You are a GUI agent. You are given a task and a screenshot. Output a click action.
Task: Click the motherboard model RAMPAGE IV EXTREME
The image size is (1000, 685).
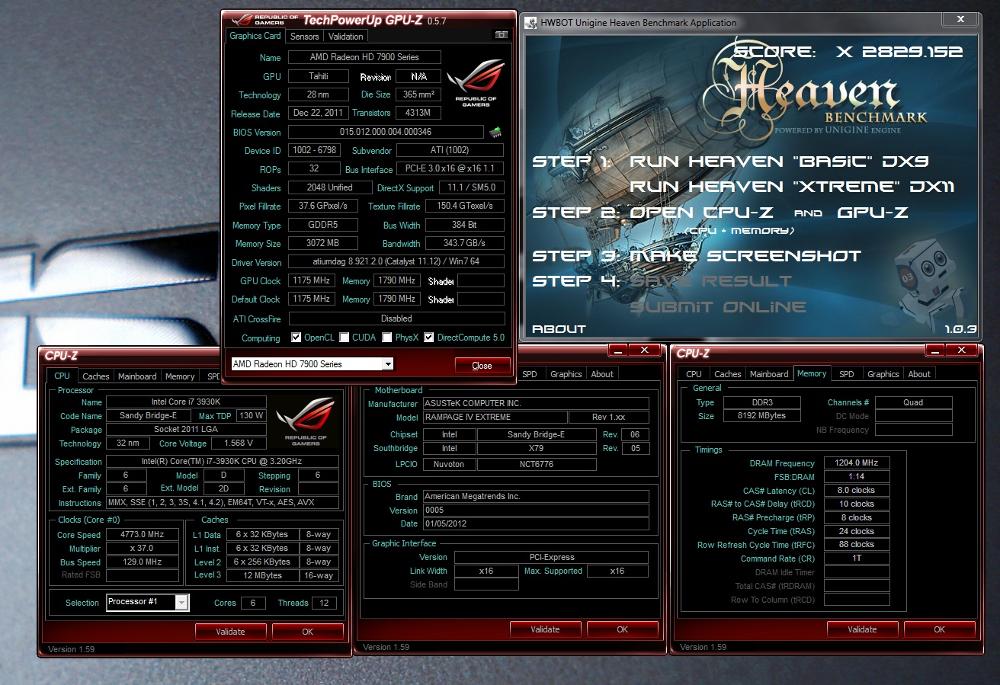496,417
